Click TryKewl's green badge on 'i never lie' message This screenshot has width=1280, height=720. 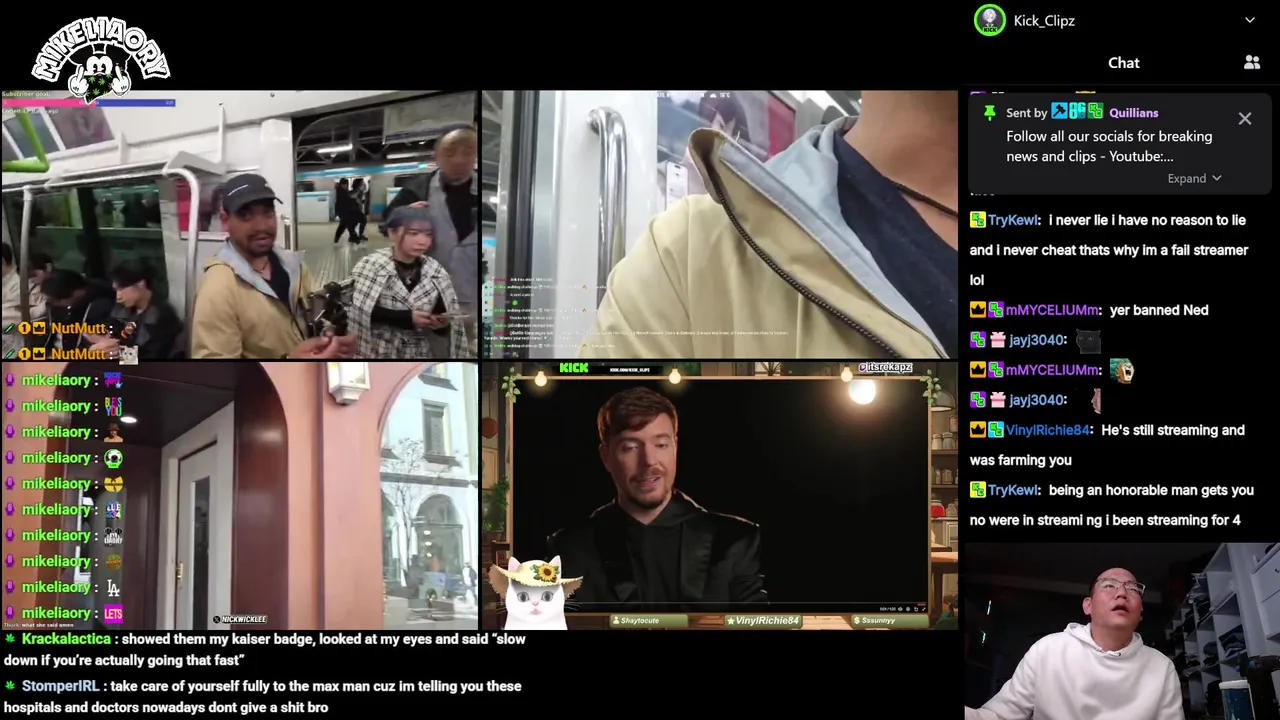977,220
